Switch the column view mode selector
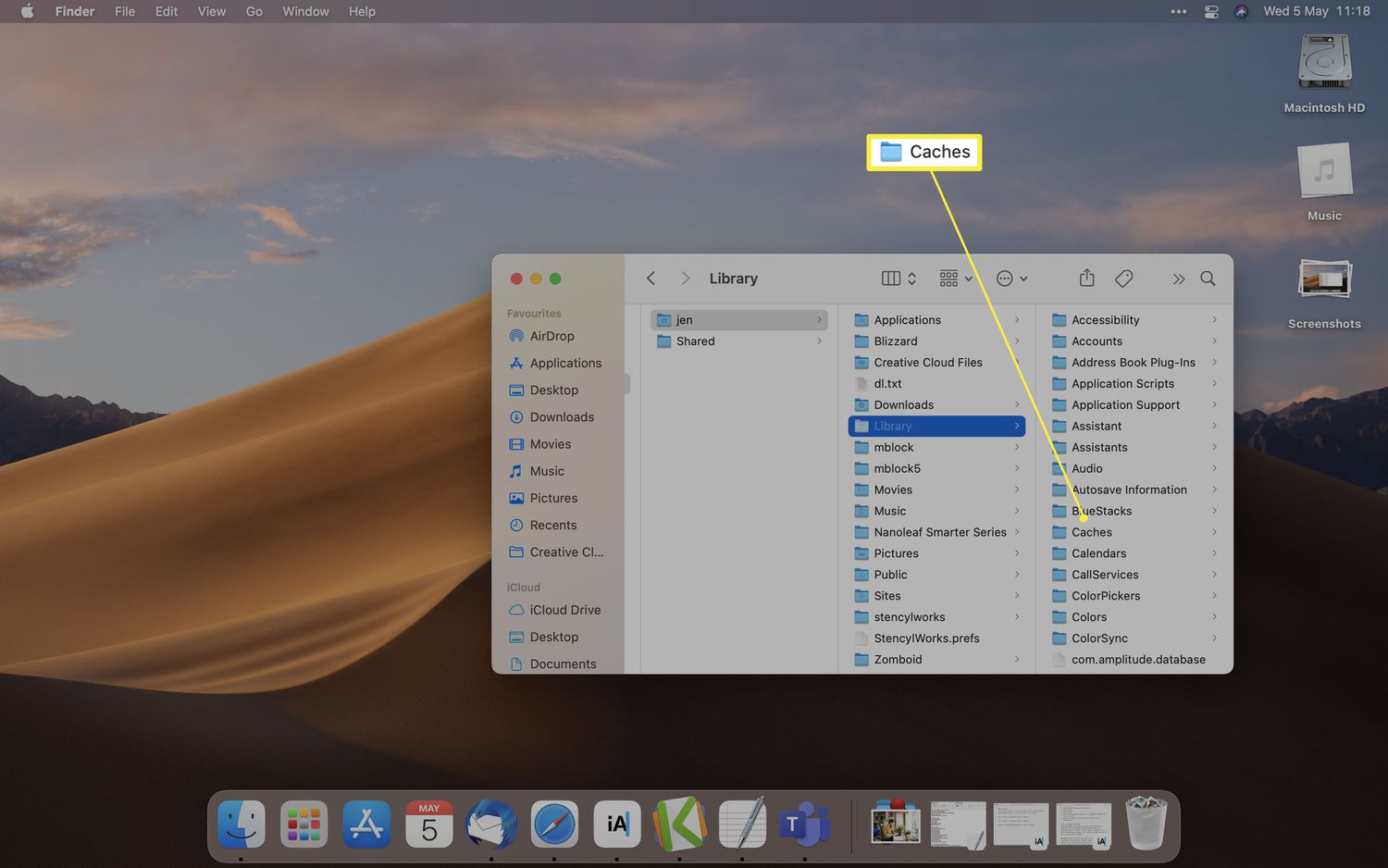The width and height of the screenshot is (1388, 868). click(898, 279)
